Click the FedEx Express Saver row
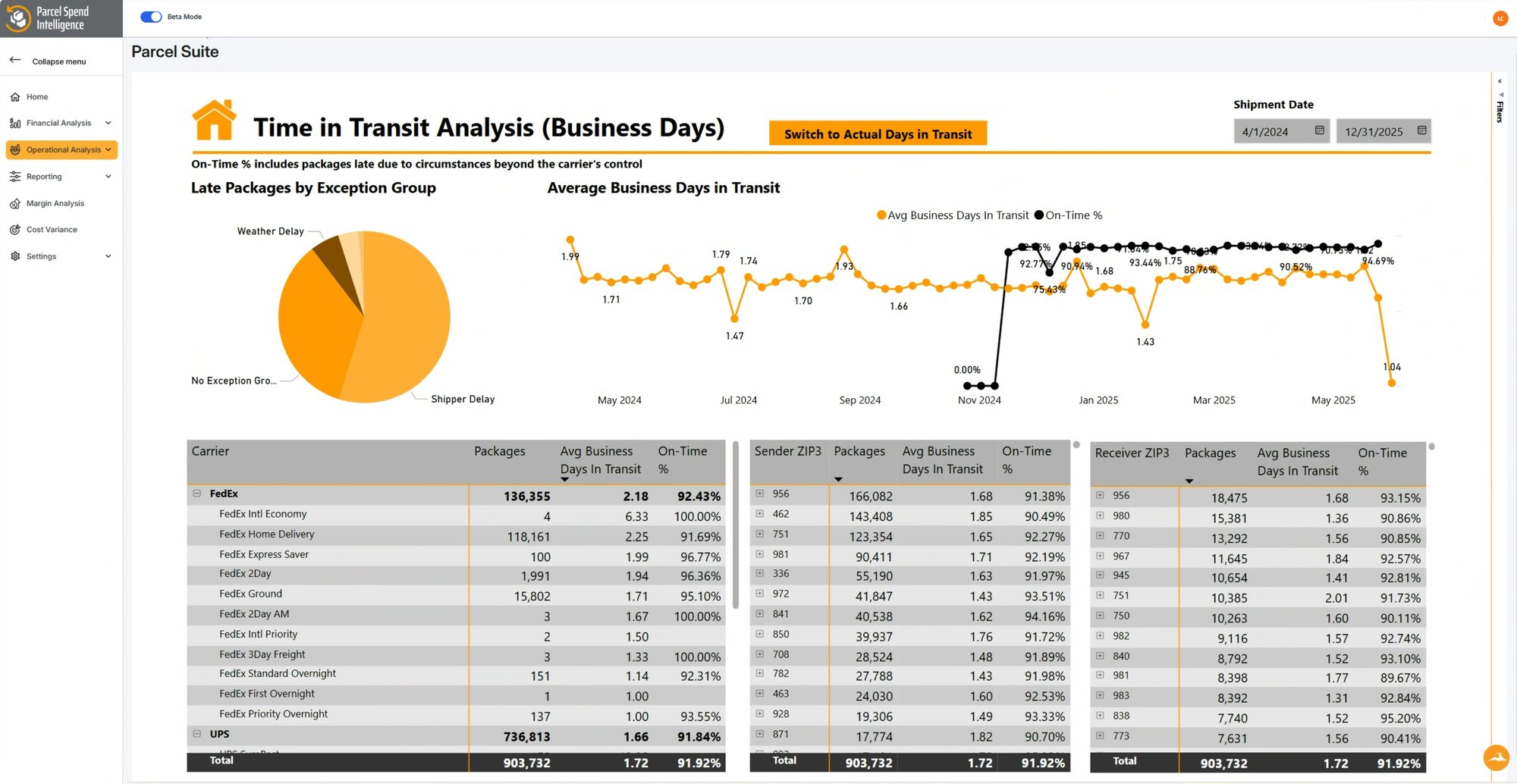Image resolution: width=1517 pixels, height=784 pixels. tap(456, 555)
